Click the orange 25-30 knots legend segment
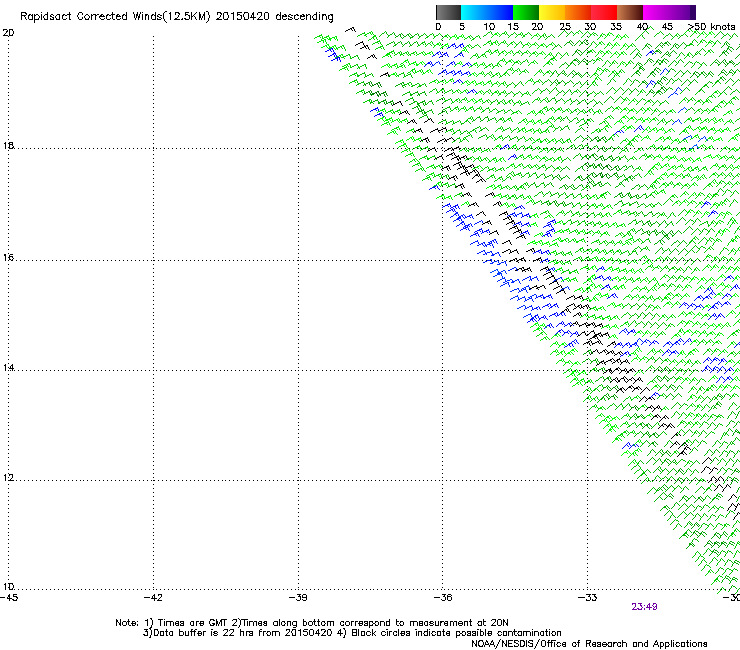The height and width of the screenshot is (650, 740). 578,12
